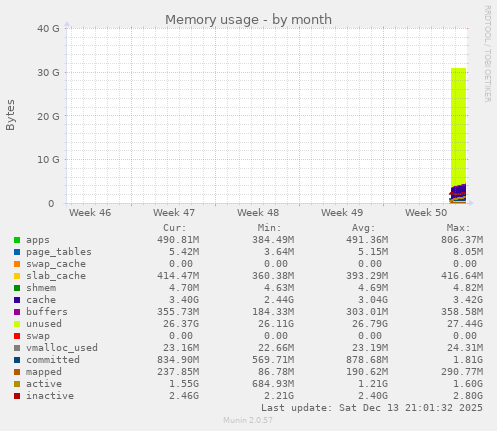Click the Munin 2.0.57 footer text
The width and height of the screenshot is (497, 431).
click(x=248, y=420)
